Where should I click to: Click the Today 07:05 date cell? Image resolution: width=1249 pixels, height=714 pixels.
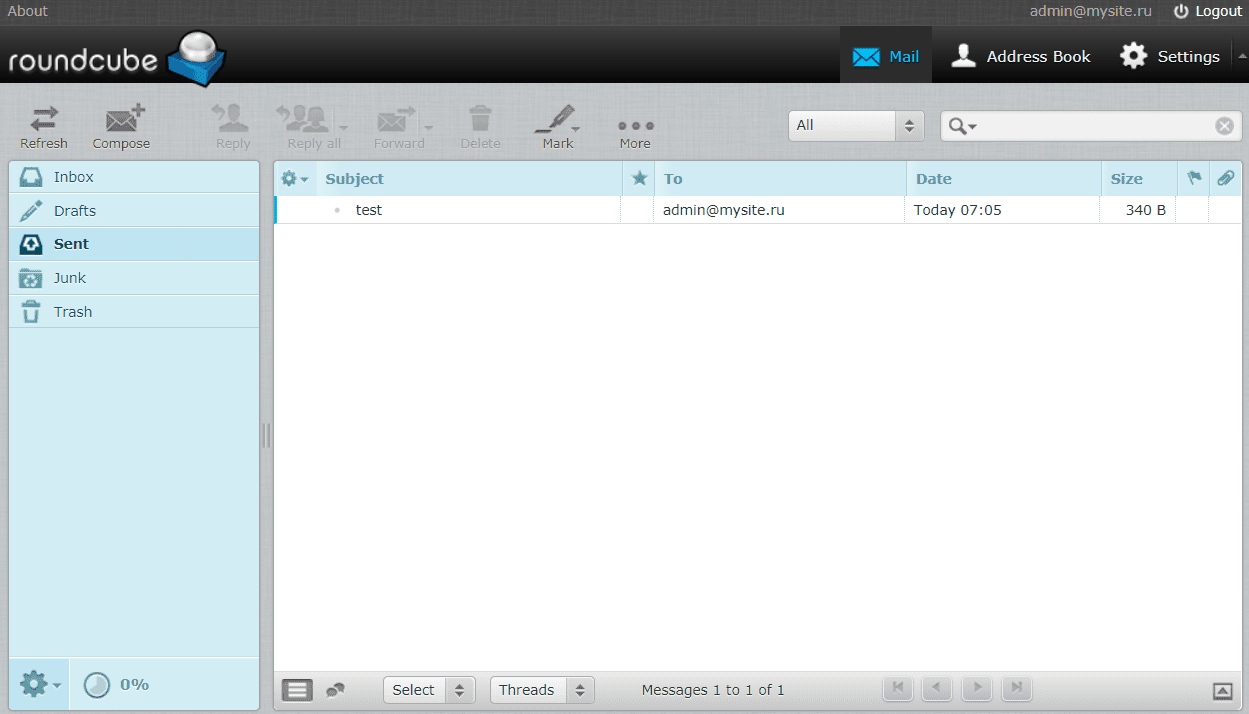pyautogui.click(x=958, y=210)
